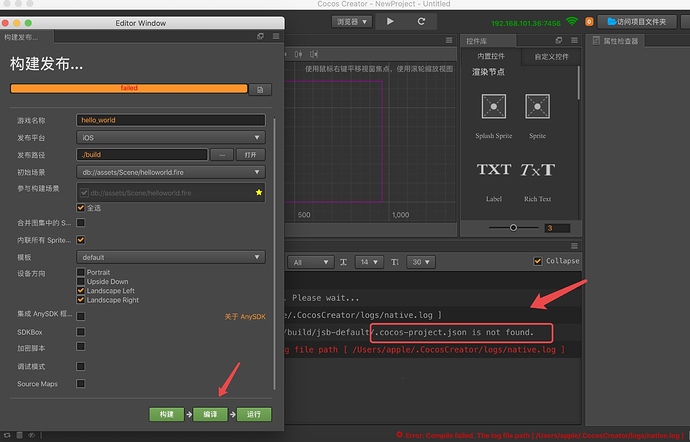690x442 pixels.
Task: Click the browse path ellipsis button
Action: point(222,155)
